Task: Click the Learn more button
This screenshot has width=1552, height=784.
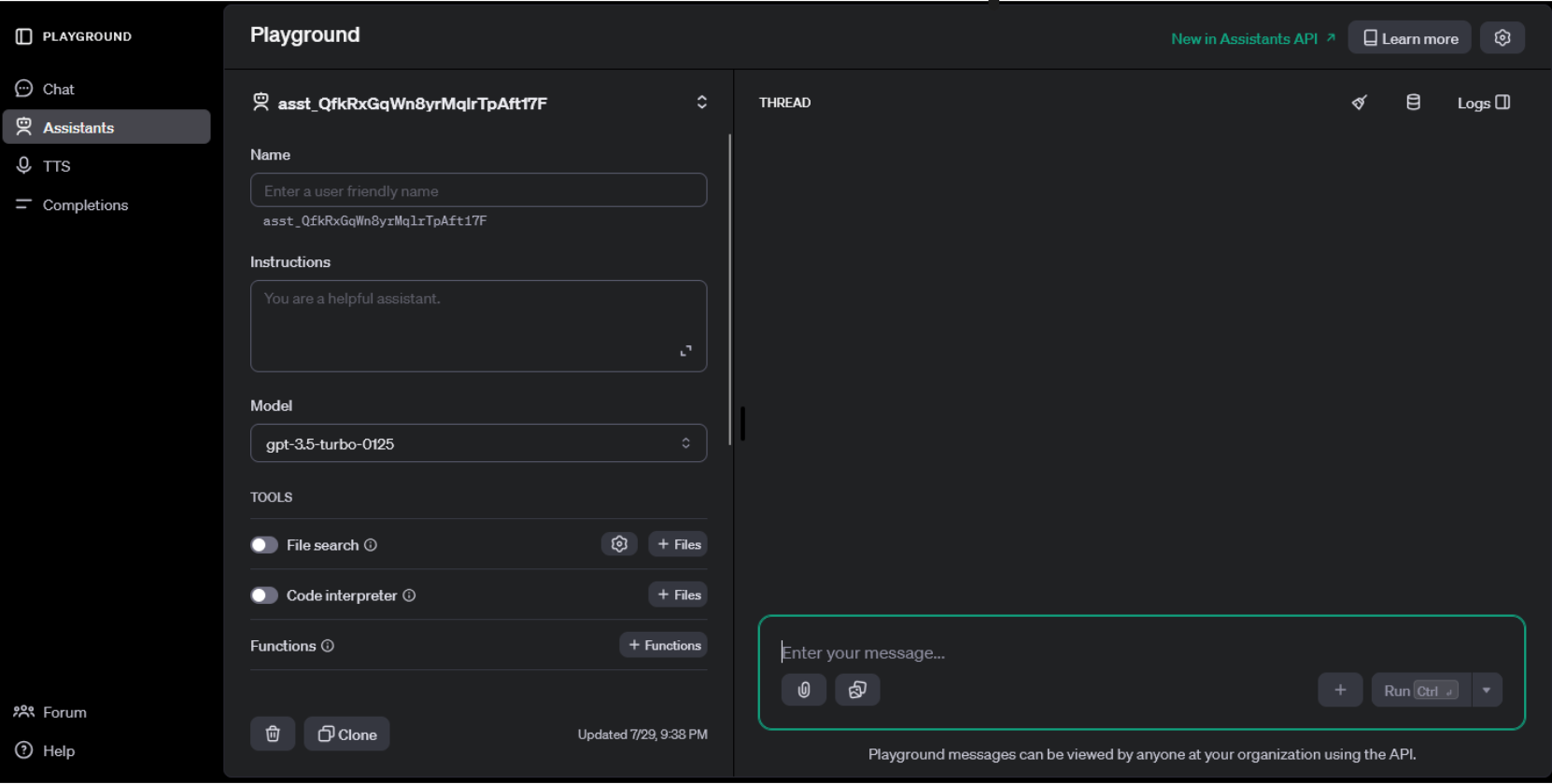Action: [x=1410, y=38]
